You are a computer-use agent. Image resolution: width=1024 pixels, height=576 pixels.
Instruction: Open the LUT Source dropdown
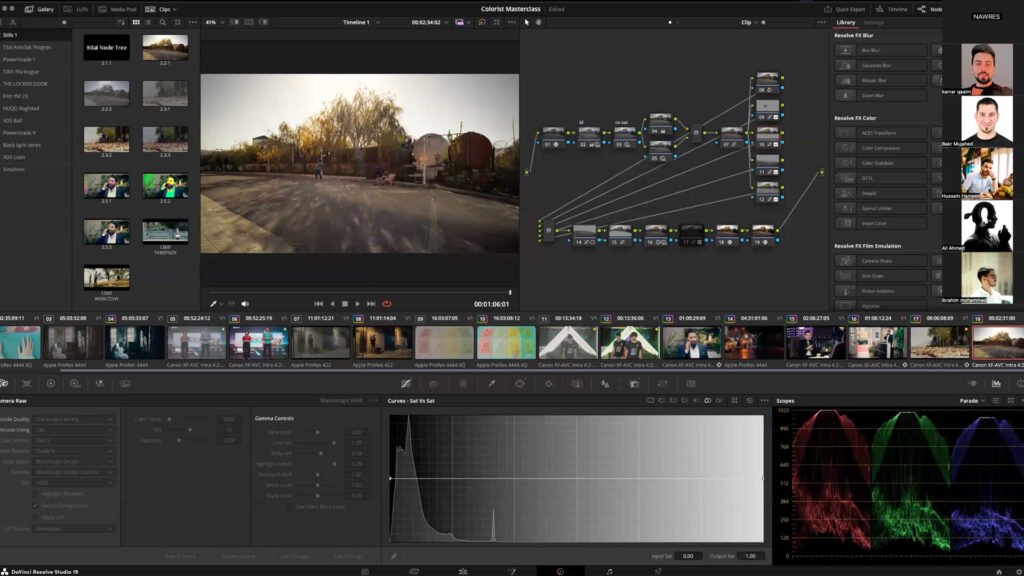tap(74, 528)
